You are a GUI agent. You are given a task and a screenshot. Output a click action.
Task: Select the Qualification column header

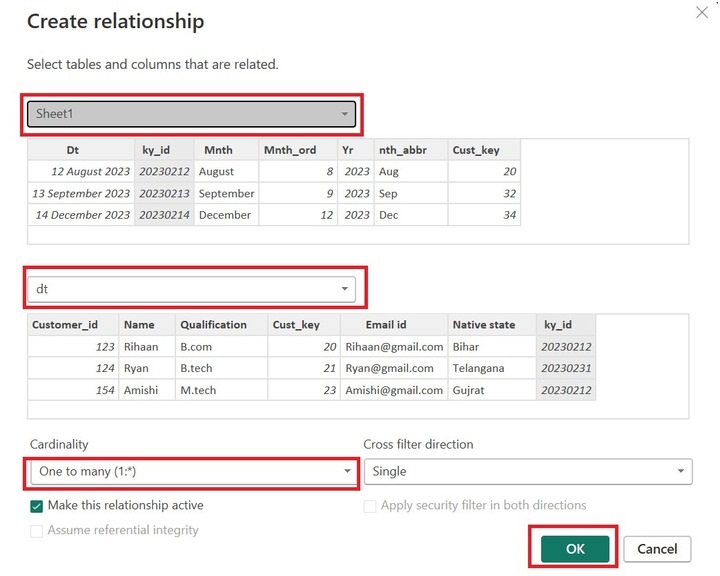213,325
